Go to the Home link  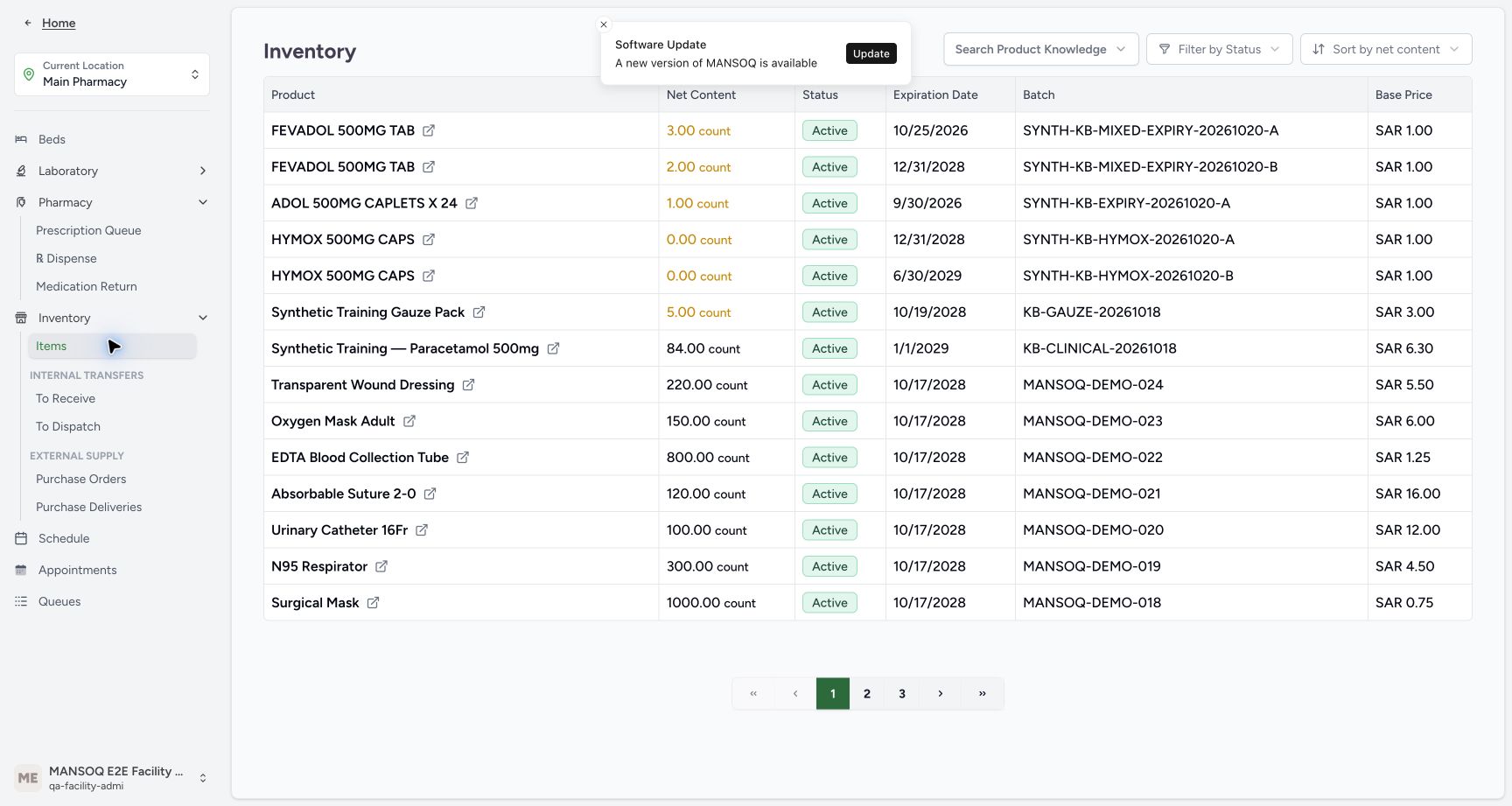coord(59,23)
